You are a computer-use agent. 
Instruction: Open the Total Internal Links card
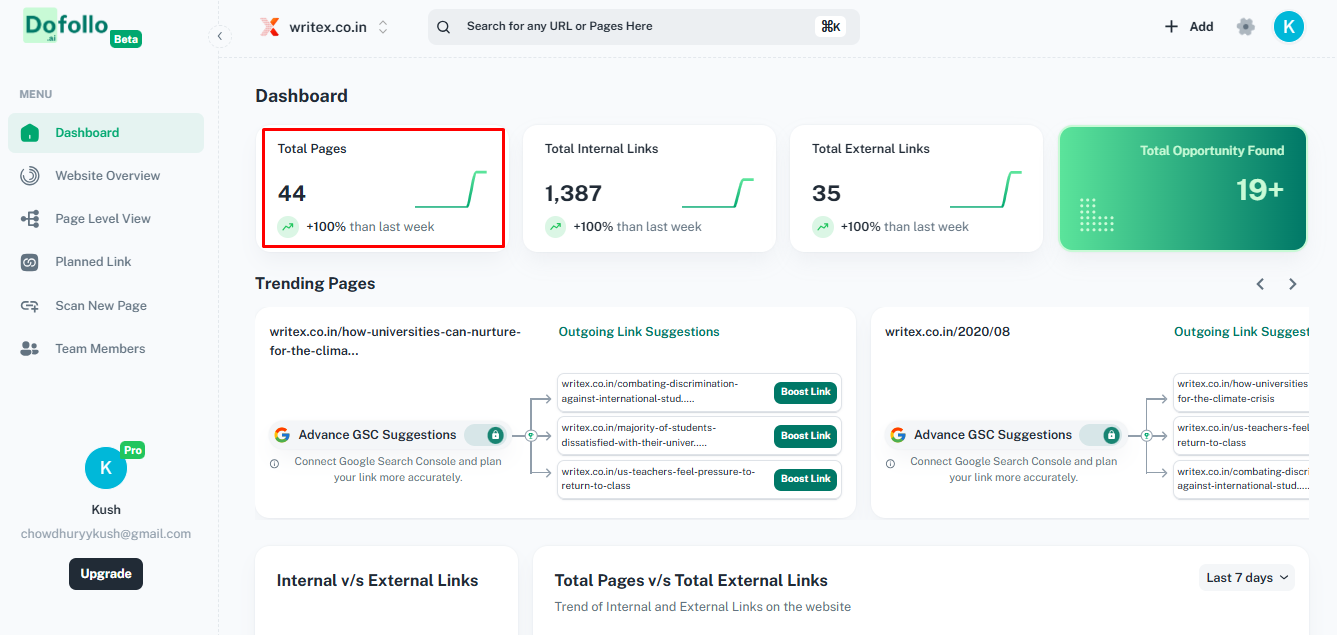(649, 188)
